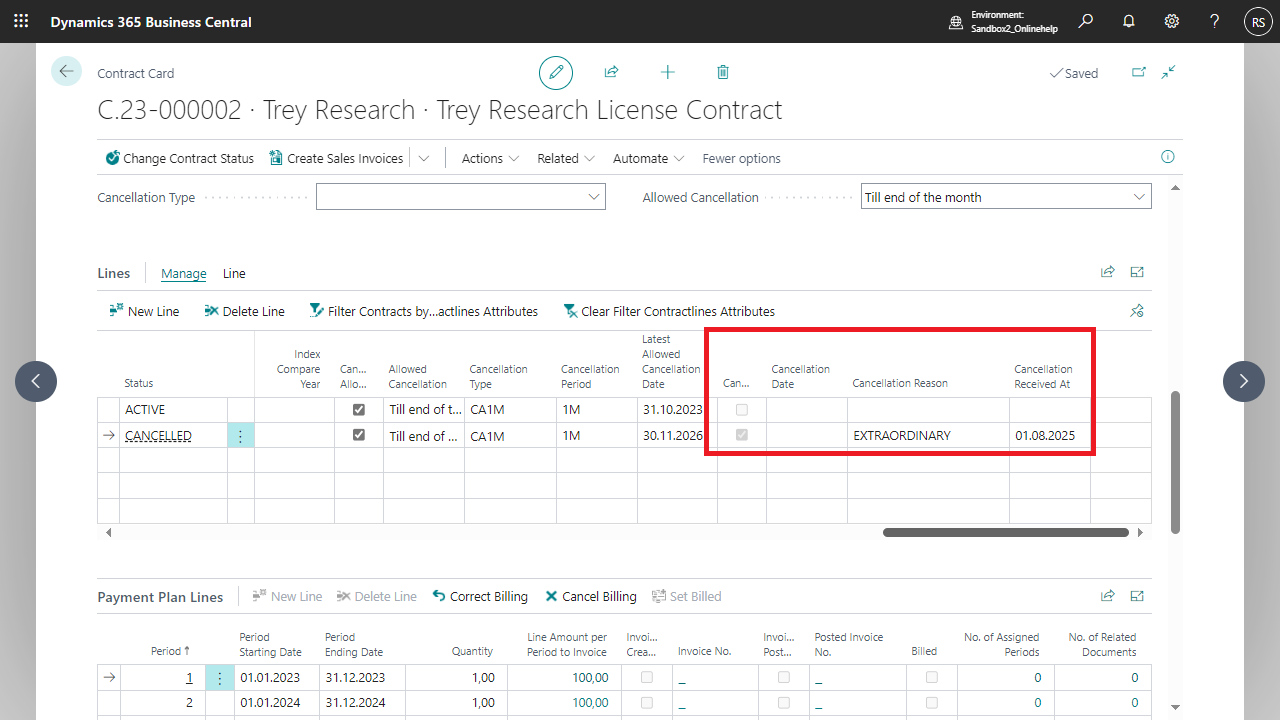Click Change Contract Status
This screenshot has height=720, width=1280.
[x=180, y=158]
